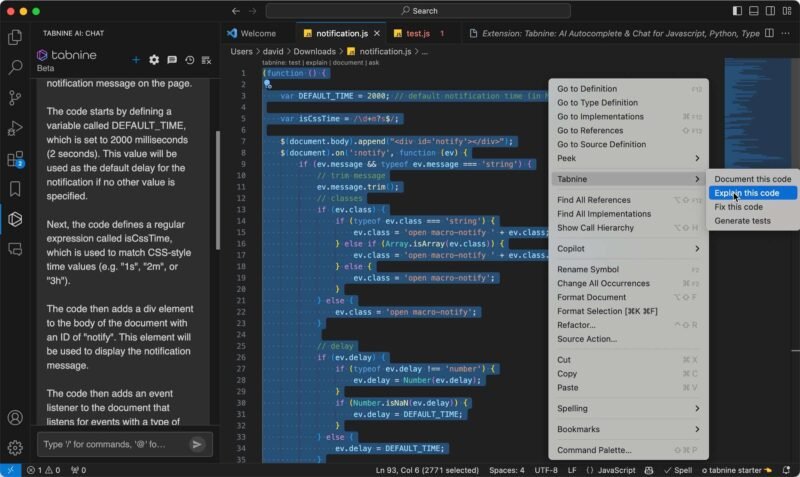Change indentation via Spaces: 4
800x477 pixels.
(x=507, y=470)
